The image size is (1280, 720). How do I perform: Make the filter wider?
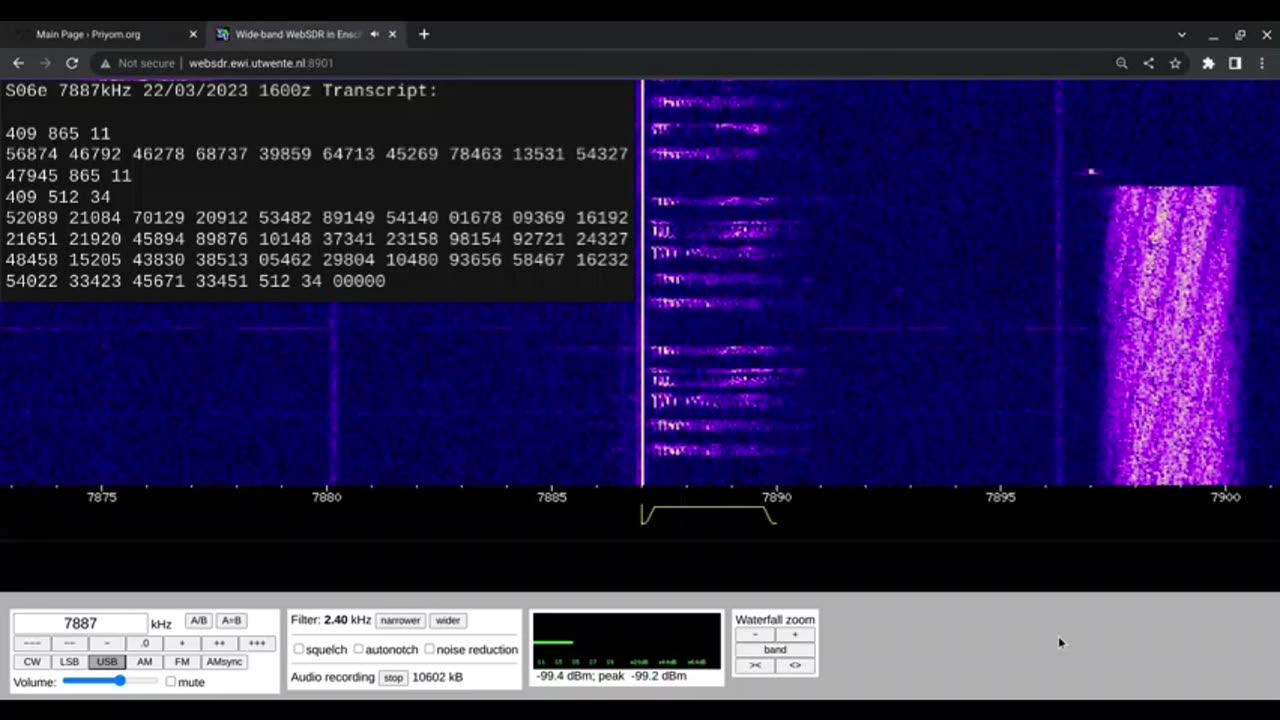click(x=447, y=621)
